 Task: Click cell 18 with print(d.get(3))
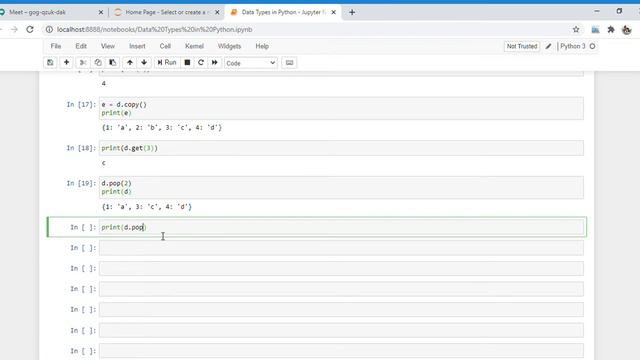pos(341,148)
